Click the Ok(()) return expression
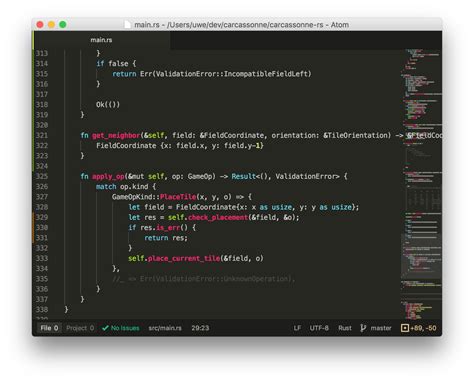This screenshot has width=474, height=382. point(108,105)
